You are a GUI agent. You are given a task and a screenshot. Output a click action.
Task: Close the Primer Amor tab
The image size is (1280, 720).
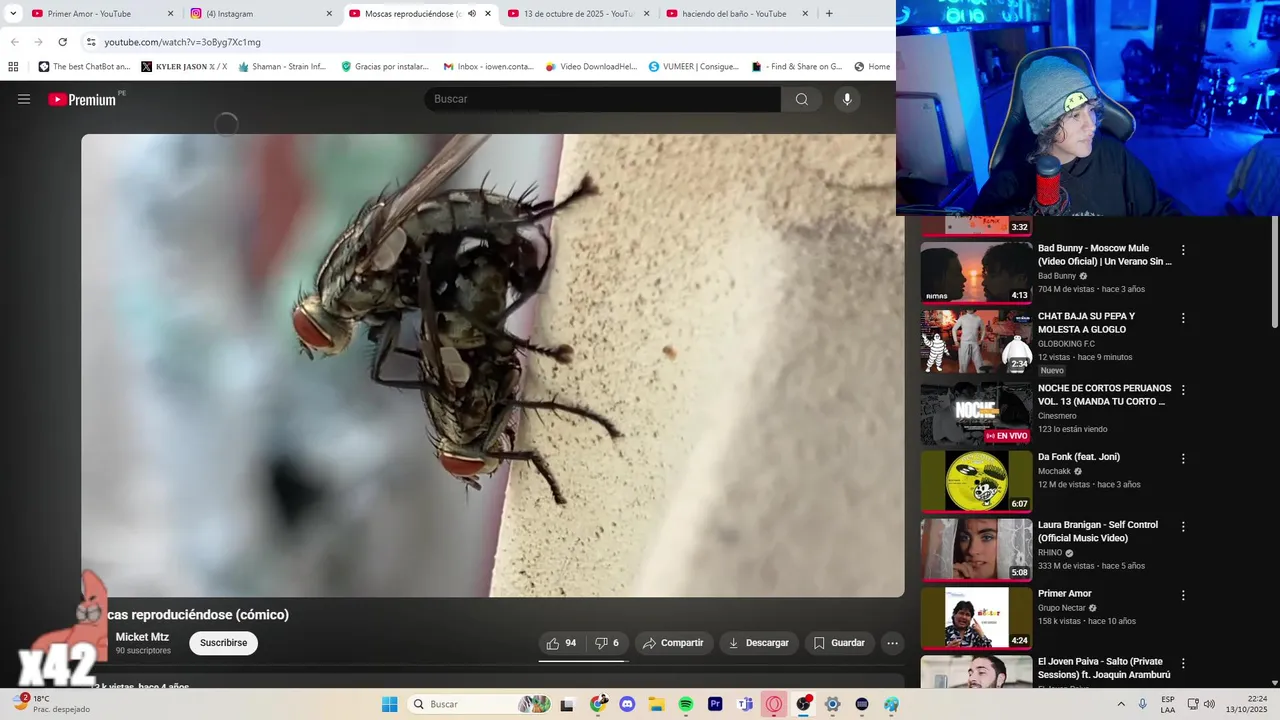170,14
